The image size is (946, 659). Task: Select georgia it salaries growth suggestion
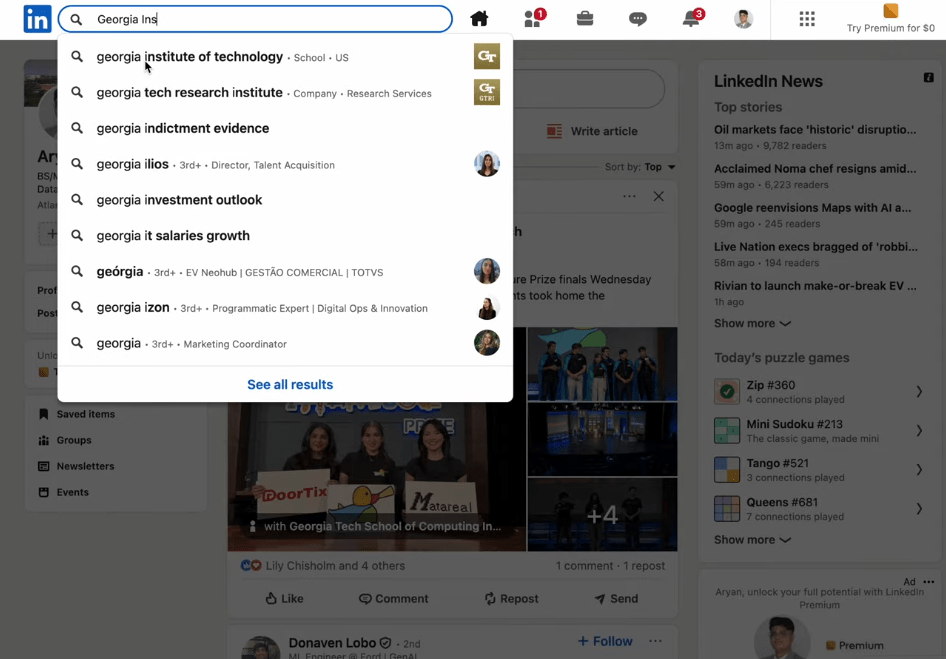point(285,235)
